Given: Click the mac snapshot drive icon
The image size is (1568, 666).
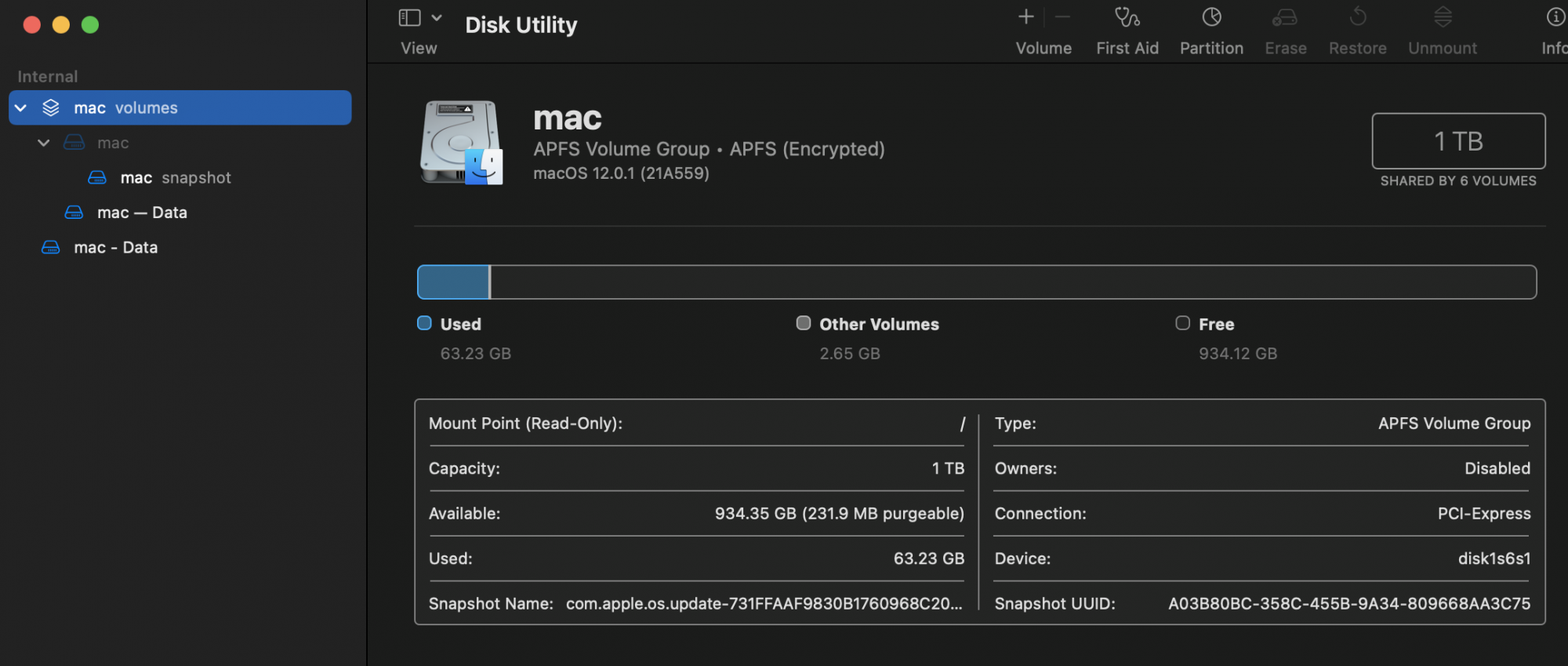Looking at the screenshot, I should pyautogui.click(x=97, y=177).
